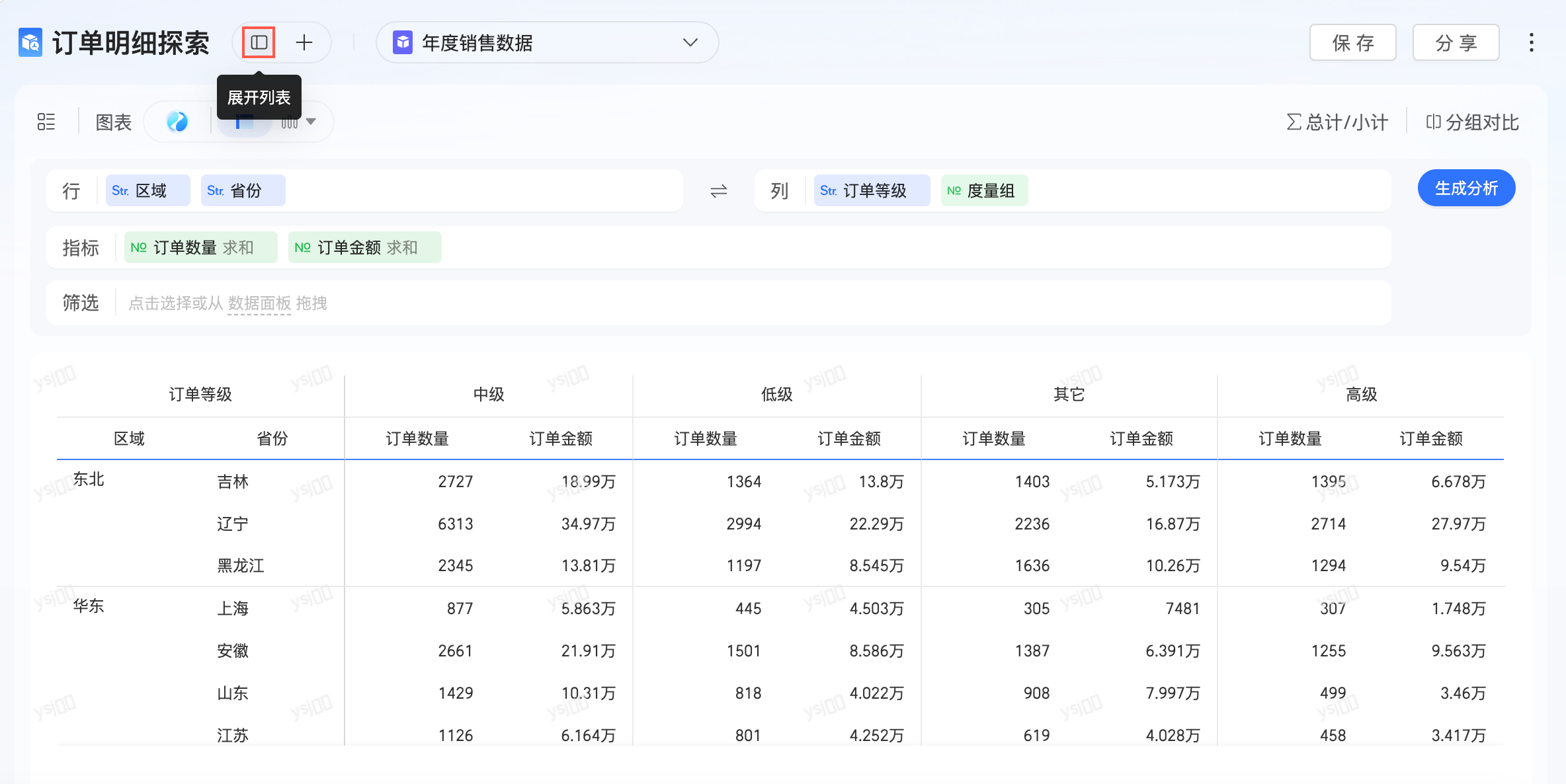The width and height of the screenshot is (1566, 784).
Task: Click the 订单等级 column field pill
Action: click(x=871, y=191)
